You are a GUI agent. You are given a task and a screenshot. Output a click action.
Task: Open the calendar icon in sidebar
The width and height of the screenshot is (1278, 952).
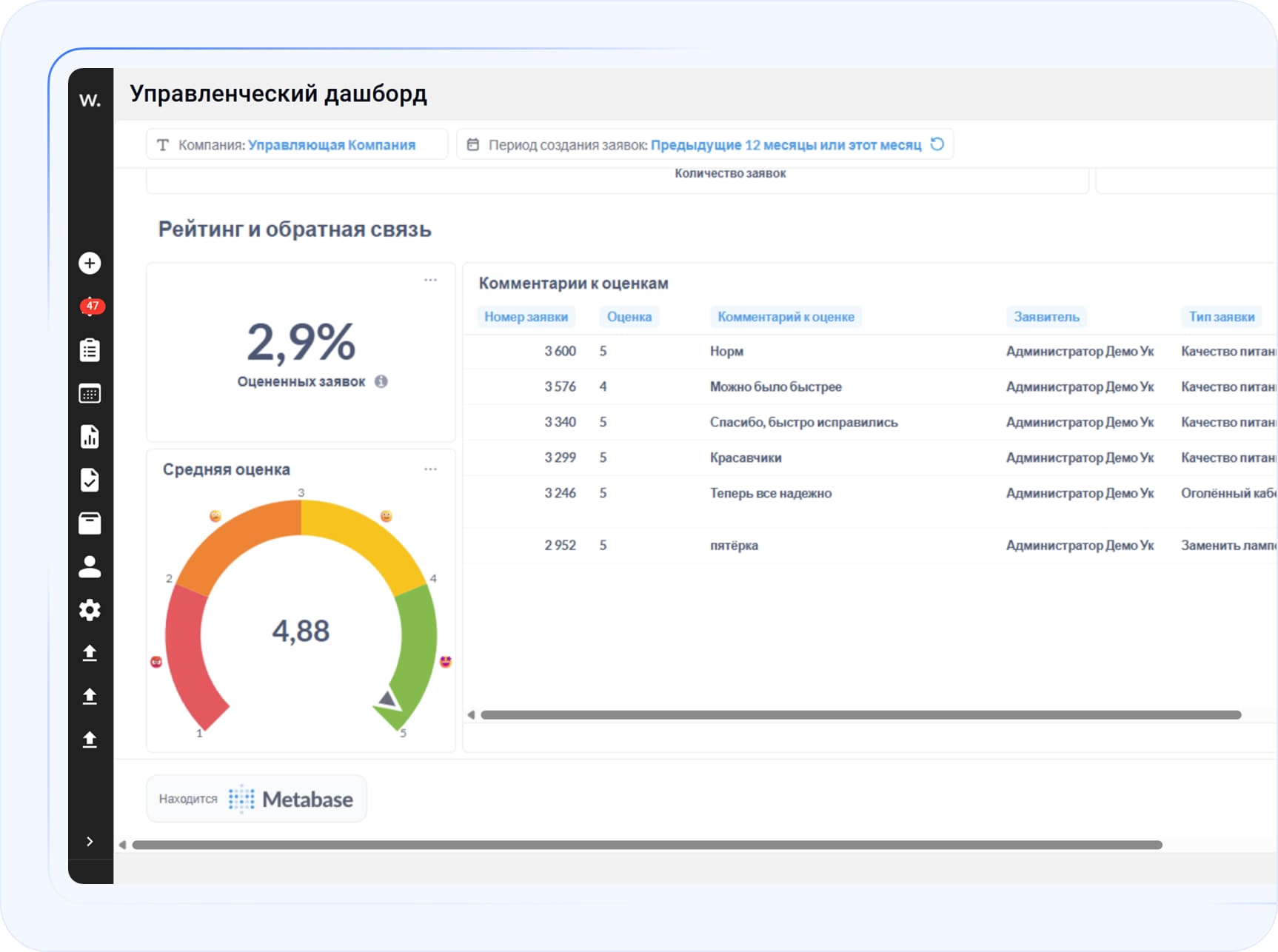coord(90,394)
